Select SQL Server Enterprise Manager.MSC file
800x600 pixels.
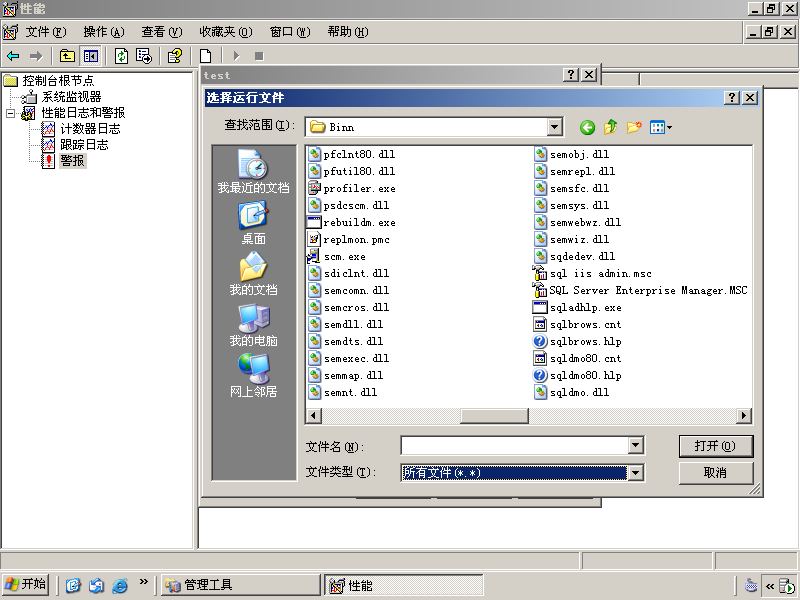(x=640, y=290)
